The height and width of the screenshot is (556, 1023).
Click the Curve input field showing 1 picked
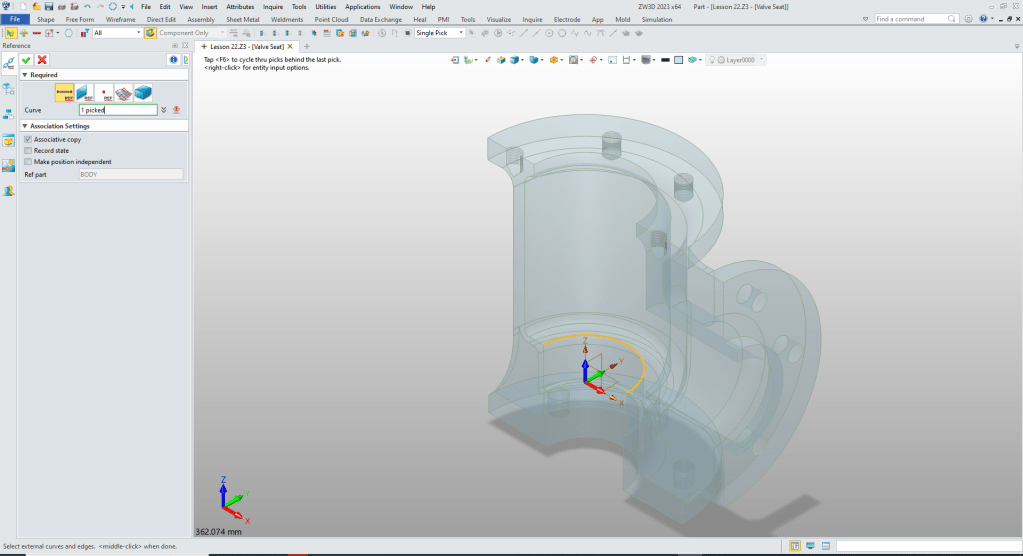118,110
